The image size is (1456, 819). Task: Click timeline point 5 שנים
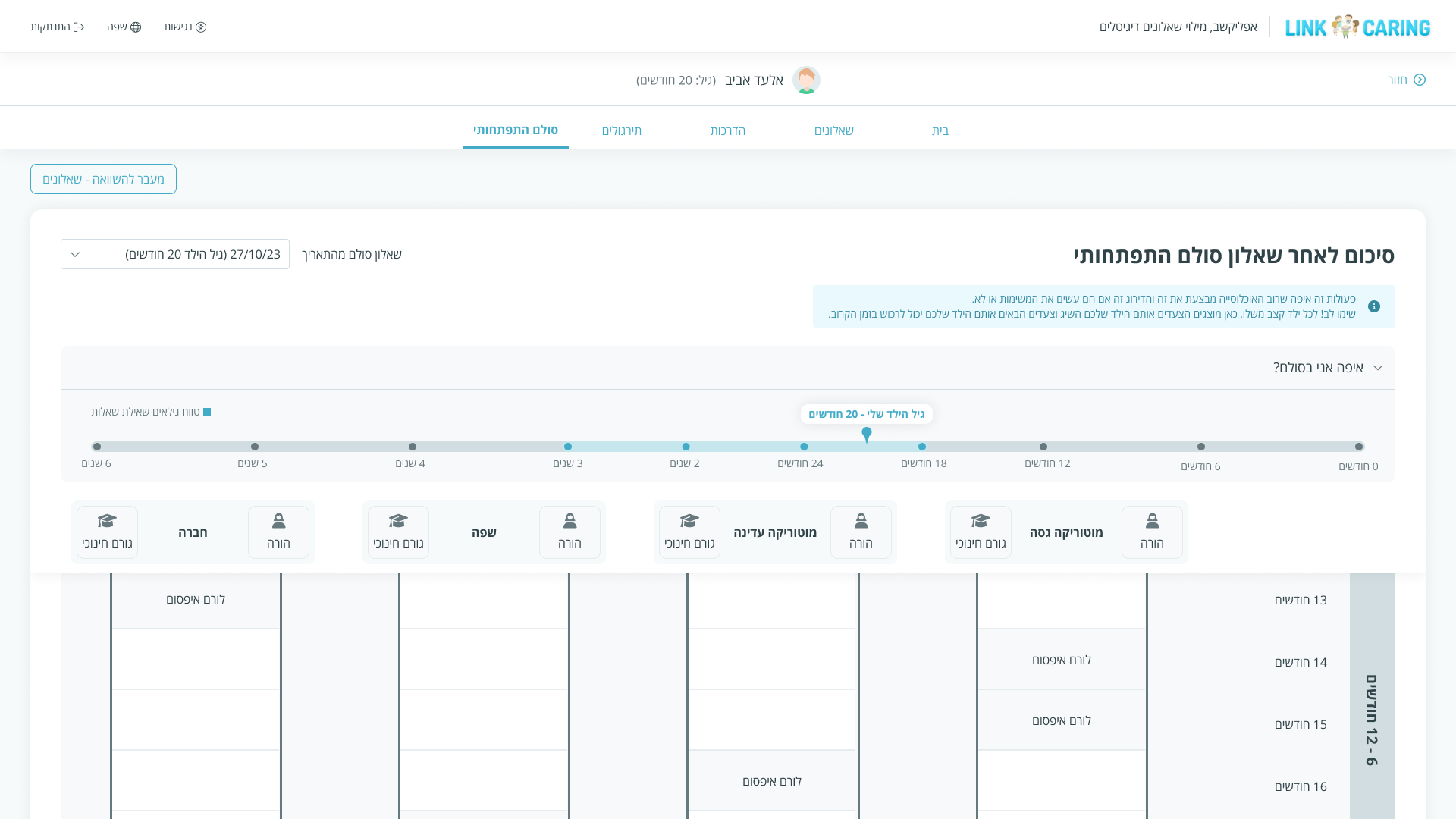(255, 447)
